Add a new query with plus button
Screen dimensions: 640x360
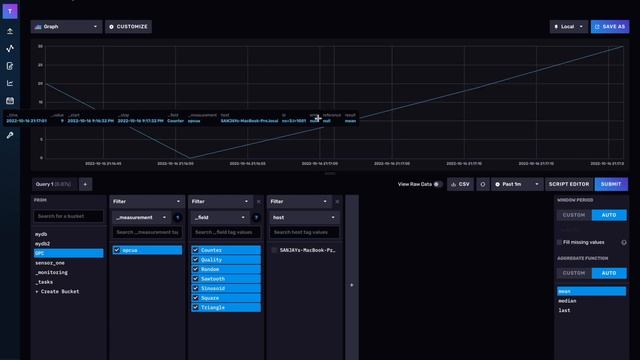[85, 184]
